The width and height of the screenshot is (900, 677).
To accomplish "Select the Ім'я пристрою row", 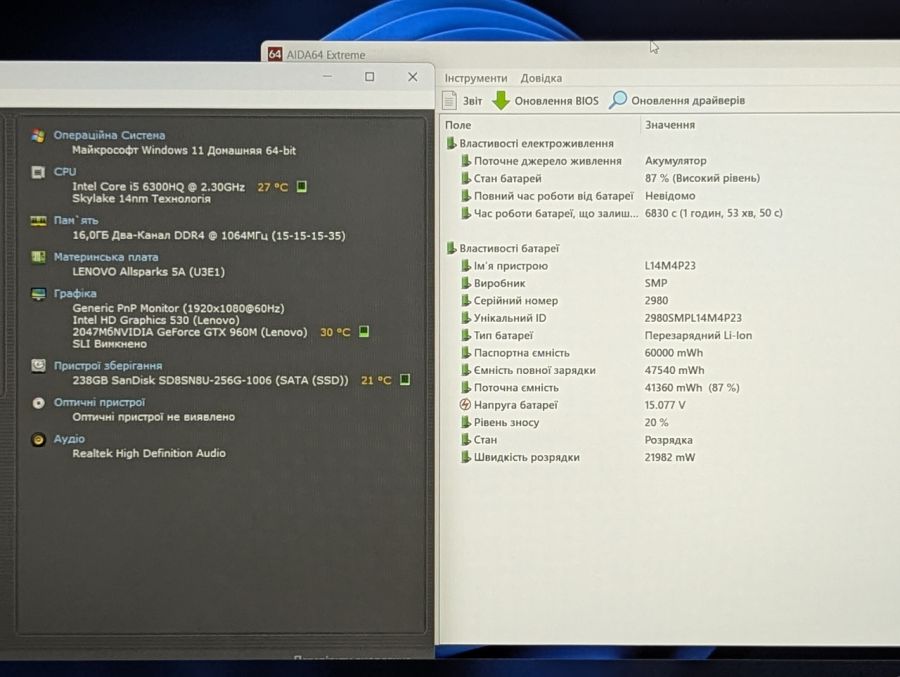I will click(x=579, y=266).
